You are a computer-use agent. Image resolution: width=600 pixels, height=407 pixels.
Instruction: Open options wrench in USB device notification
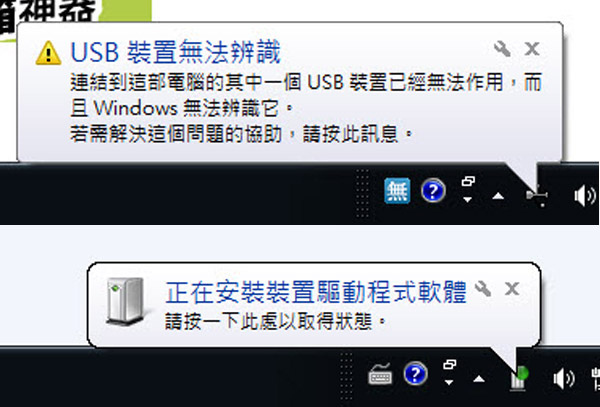tap(502, 49)
